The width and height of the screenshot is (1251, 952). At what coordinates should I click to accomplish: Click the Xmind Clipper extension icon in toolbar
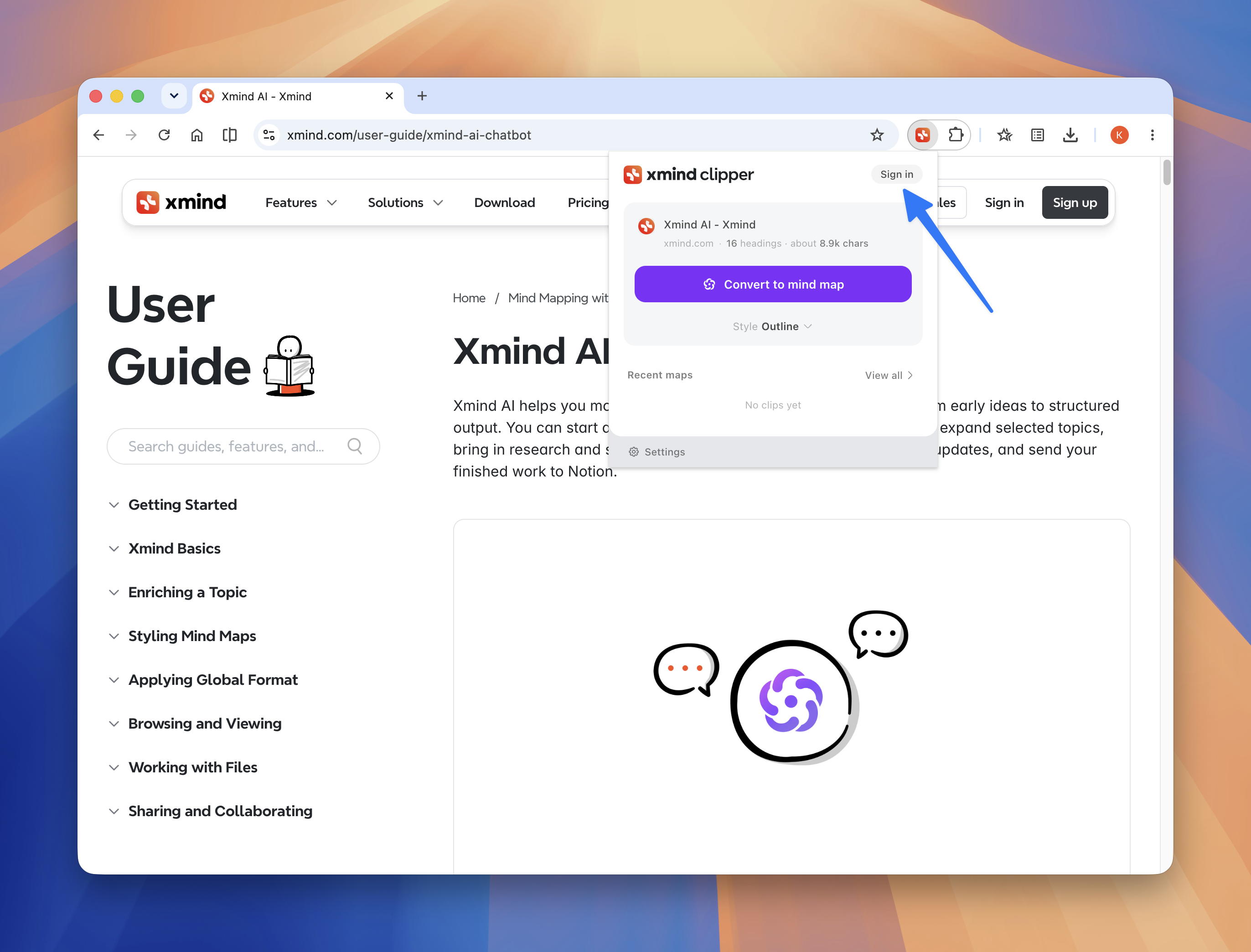922,135
